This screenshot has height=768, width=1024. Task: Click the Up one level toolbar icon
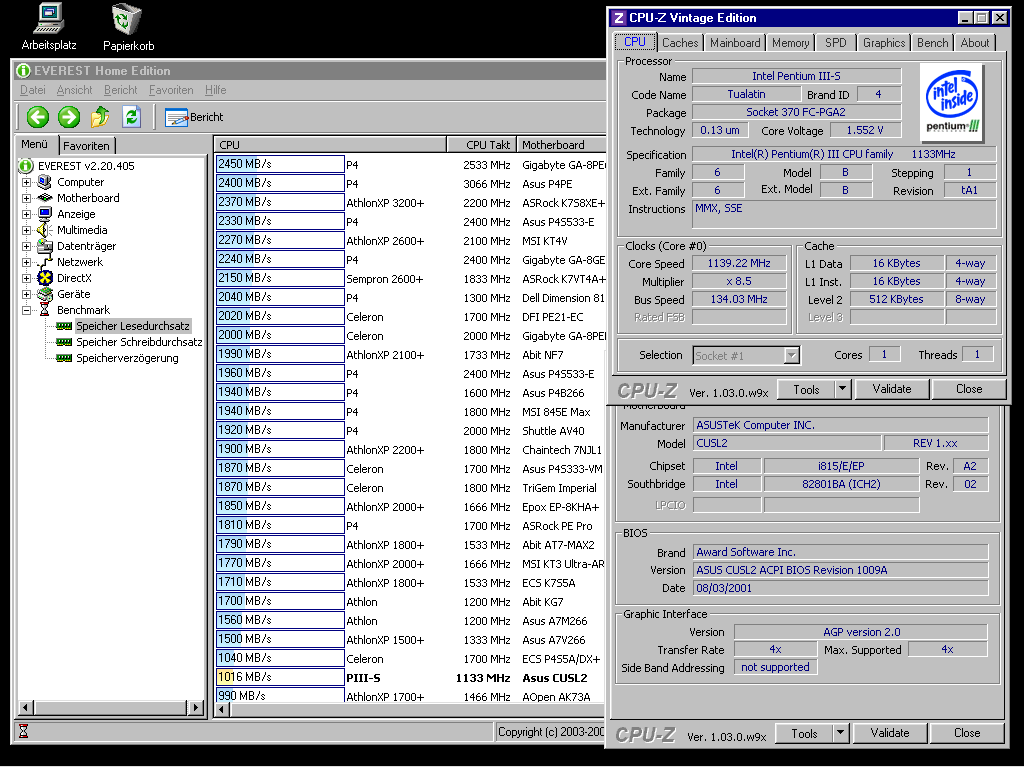(x=100, y=117)
